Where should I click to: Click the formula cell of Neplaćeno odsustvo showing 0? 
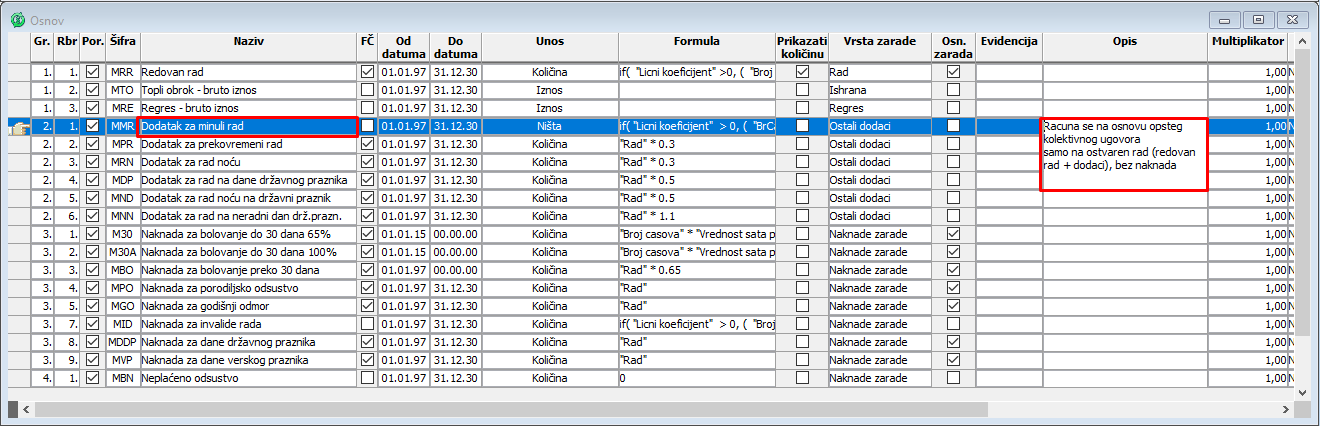697,378
